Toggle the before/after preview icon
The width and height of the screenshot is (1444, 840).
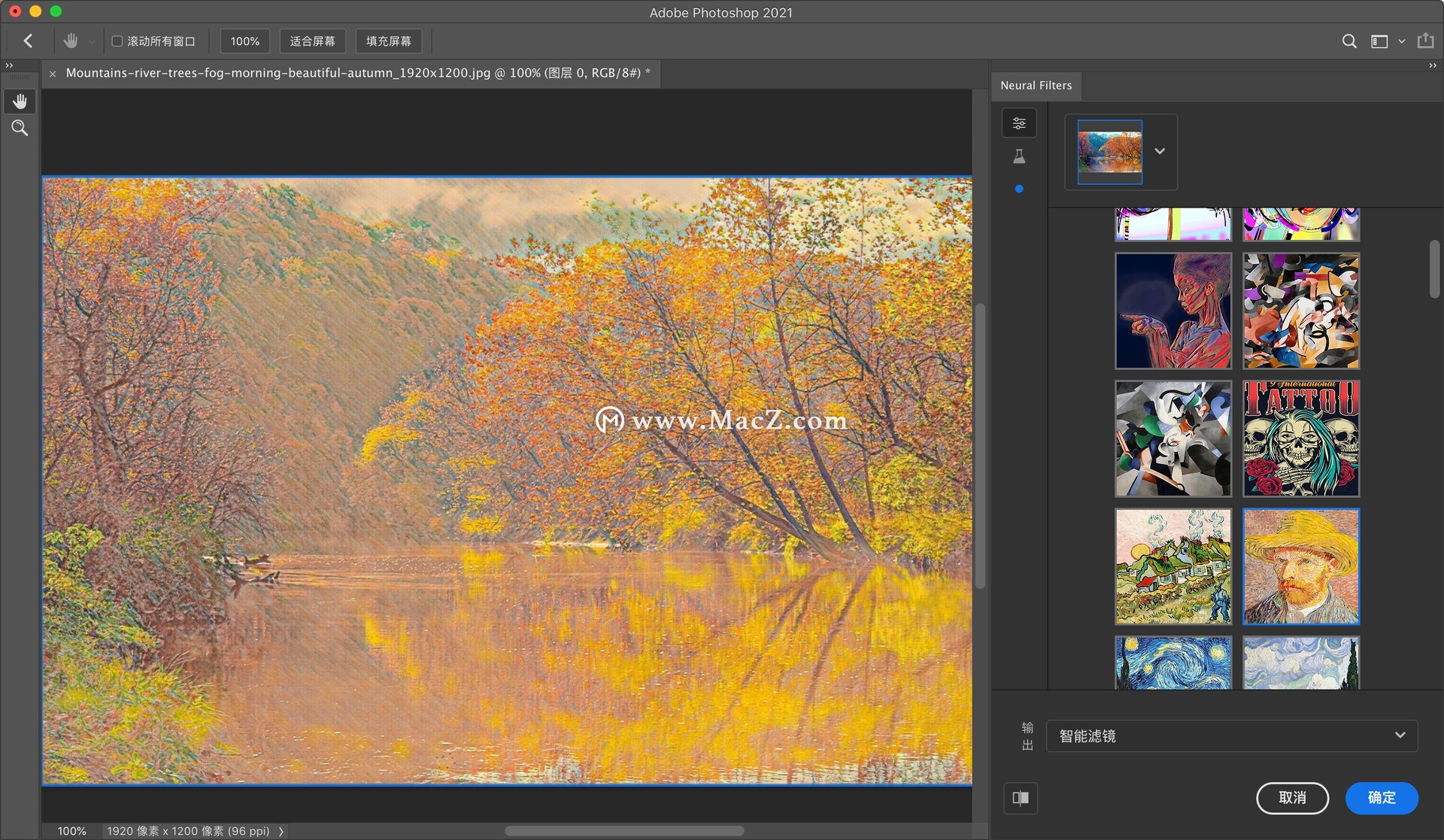click(1021, 798)
